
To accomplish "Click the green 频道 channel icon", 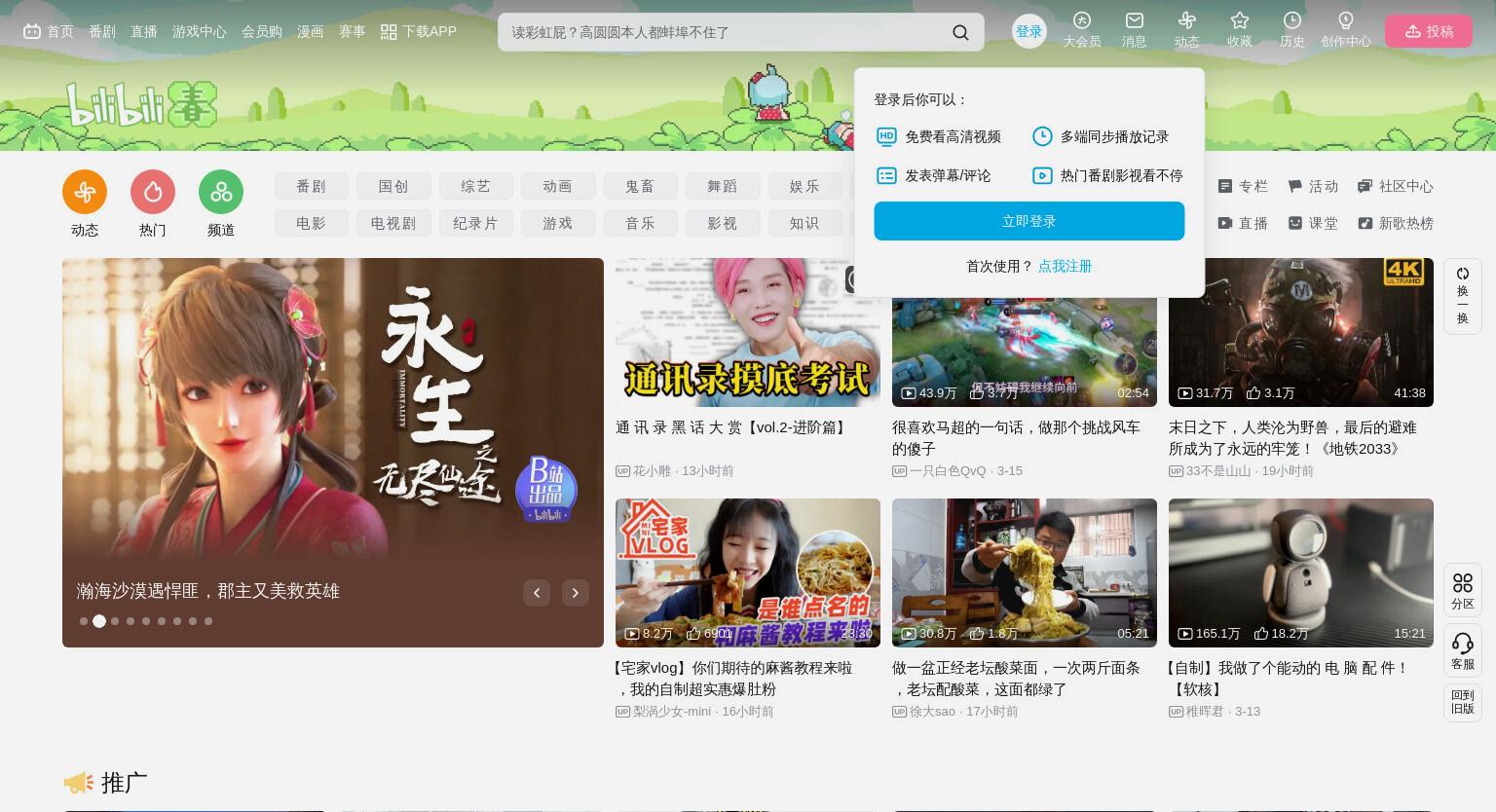I will point(221,192).
